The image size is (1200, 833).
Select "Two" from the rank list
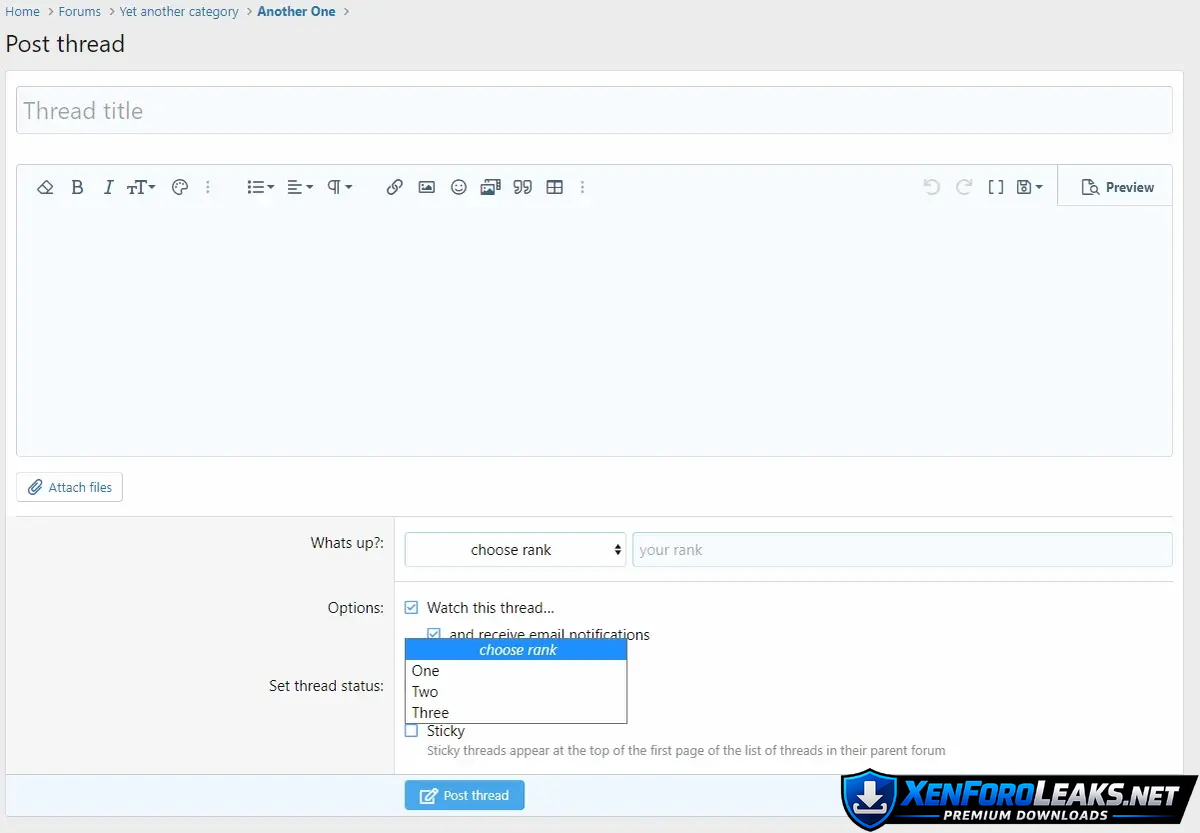[x=425, y=692]
